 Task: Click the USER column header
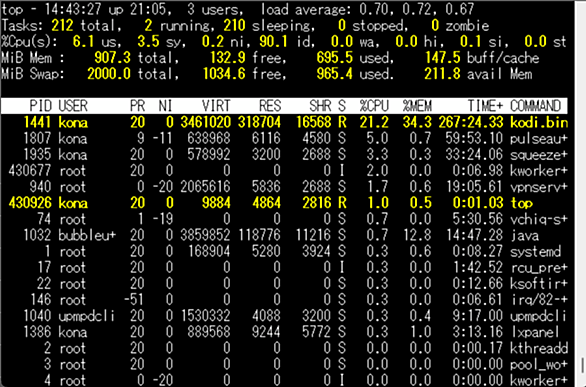click(x=73, y=106)
